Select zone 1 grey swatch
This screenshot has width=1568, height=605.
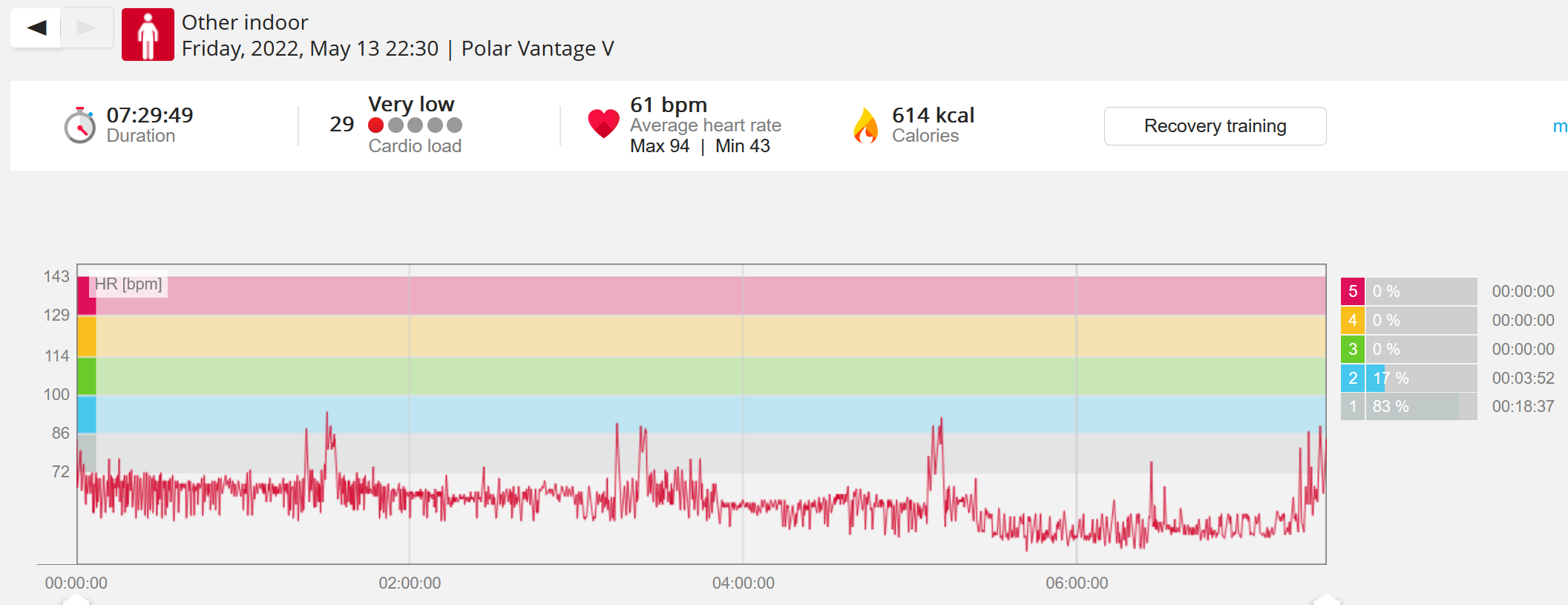tap(1352, 406)
